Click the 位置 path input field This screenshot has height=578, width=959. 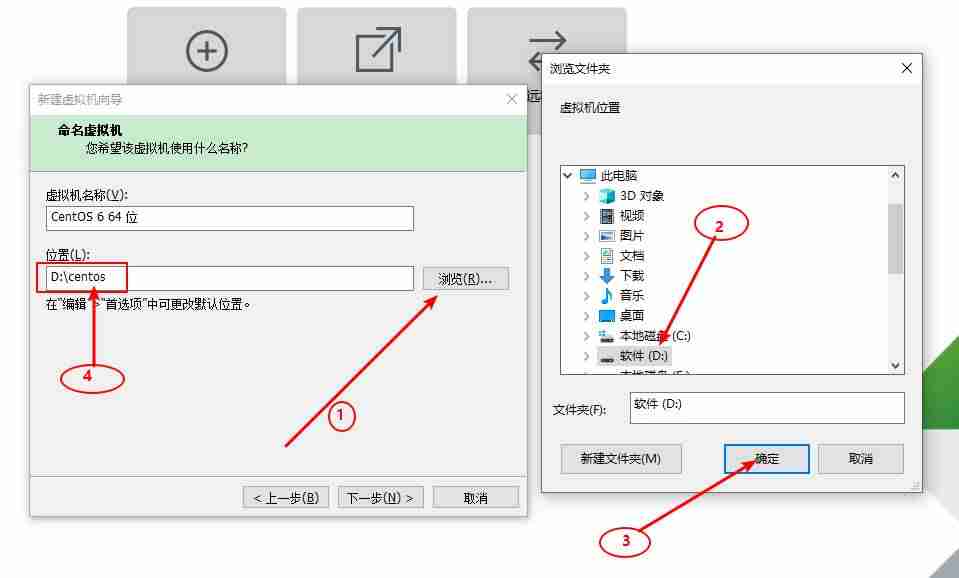pyautogui.click(x=230, y=278)
